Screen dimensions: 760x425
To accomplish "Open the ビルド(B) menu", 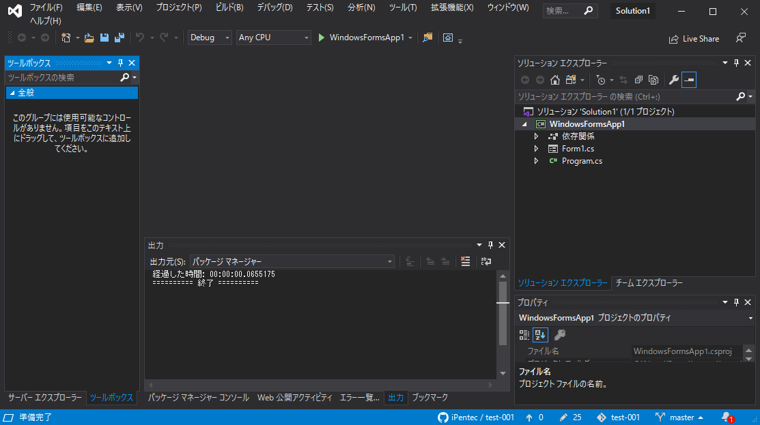I will [x=229, y=7].
